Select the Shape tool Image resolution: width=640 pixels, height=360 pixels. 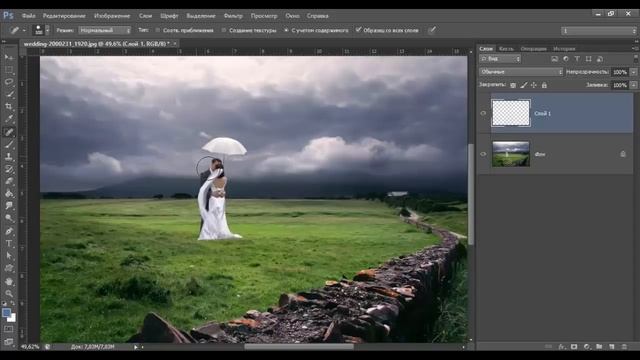(9, 268)
